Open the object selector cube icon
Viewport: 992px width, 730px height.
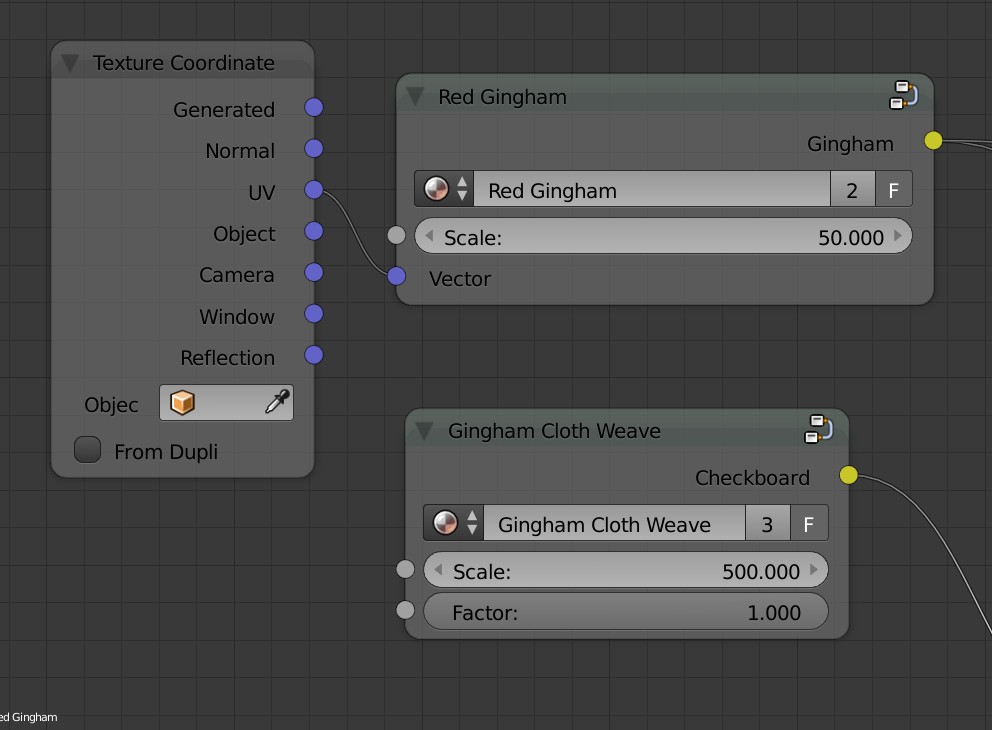(x=182, y=402)
